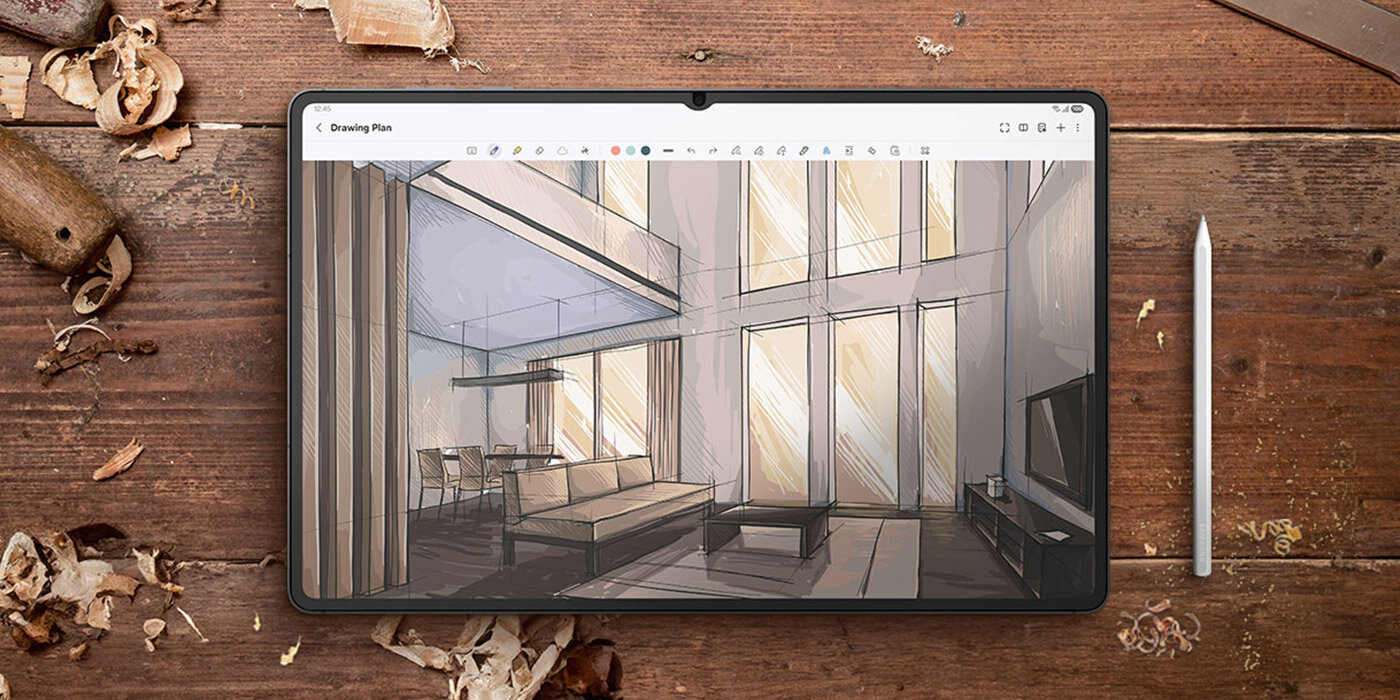Click the blue text style A icon

[826, 150]
